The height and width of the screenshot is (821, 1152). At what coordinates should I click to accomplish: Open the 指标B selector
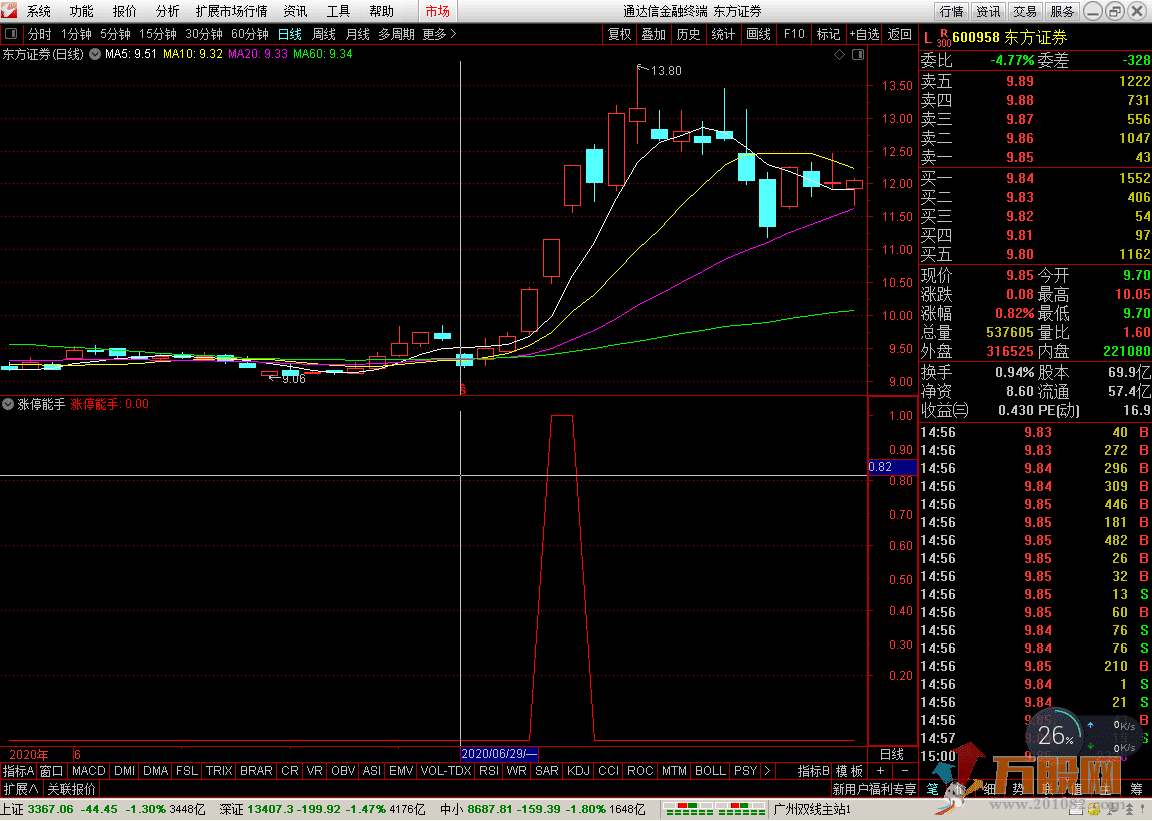pos(813,770)
